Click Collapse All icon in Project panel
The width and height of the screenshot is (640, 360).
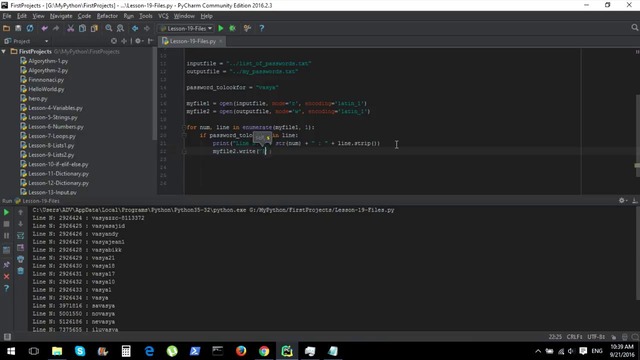124,41
